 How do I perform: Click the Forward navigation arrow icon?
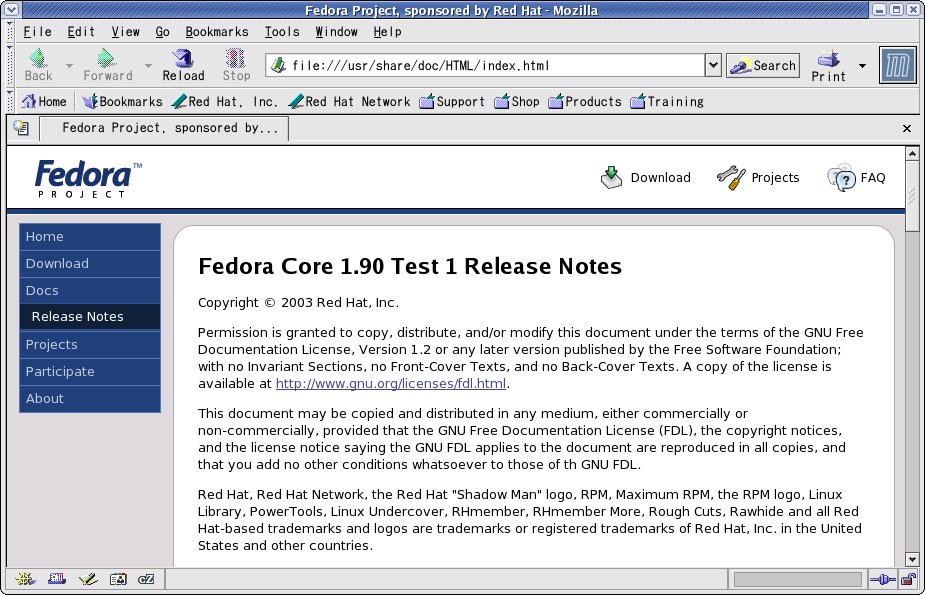tap(107, 58)
